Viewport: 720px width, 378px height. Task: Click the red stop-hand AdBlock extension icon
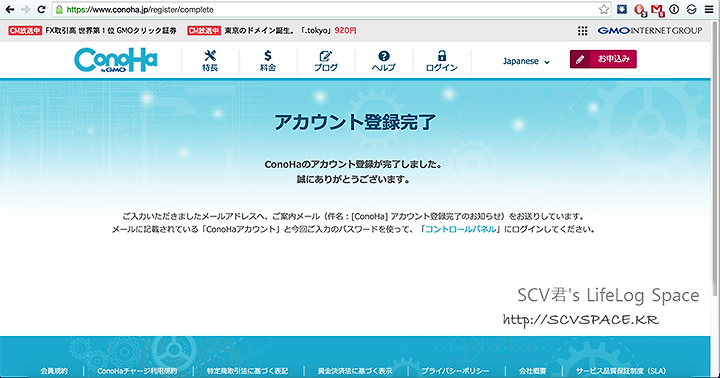(640, 10)
